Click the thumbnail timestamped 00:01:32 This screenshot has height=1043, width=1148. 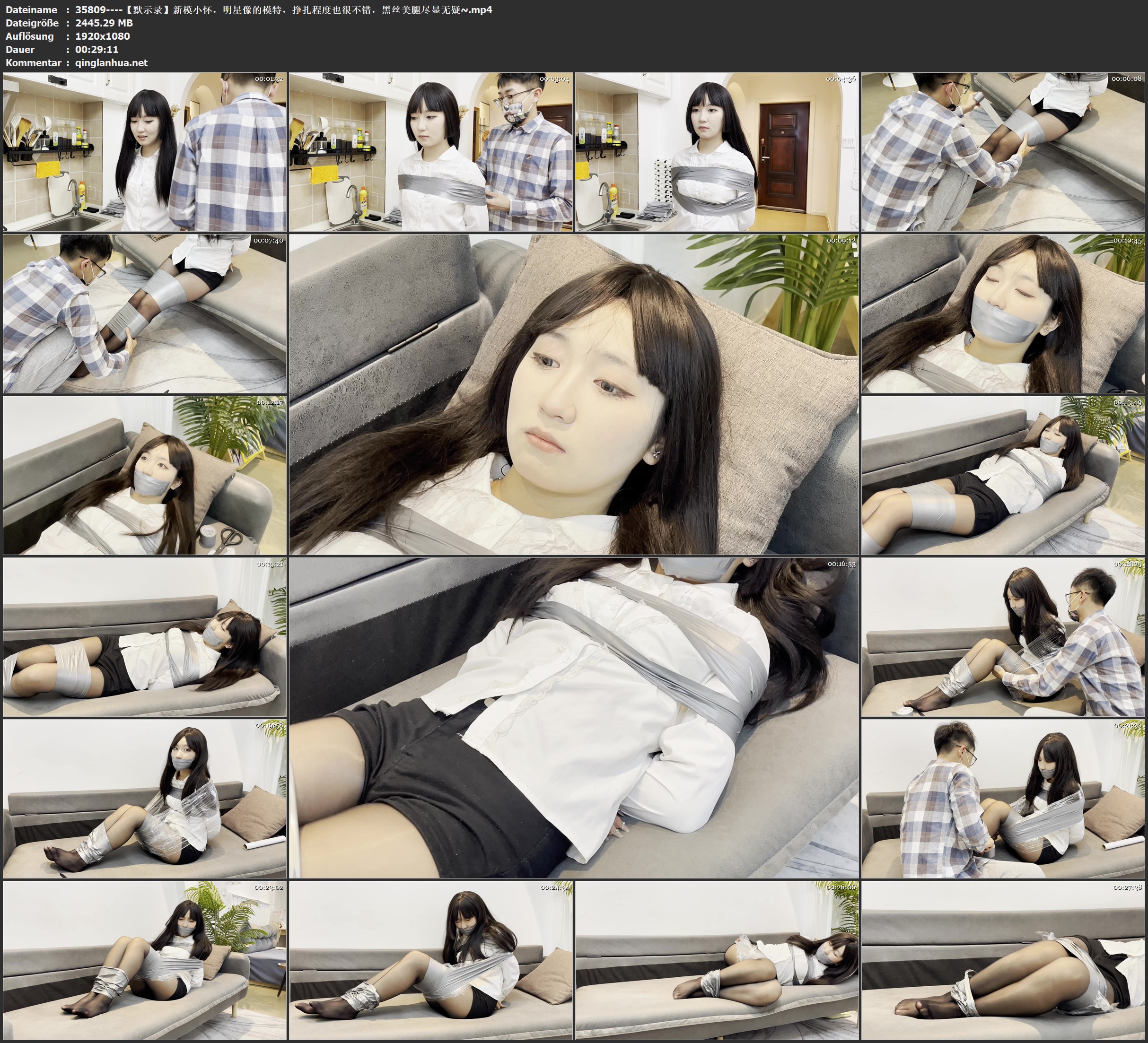[145, 151]
